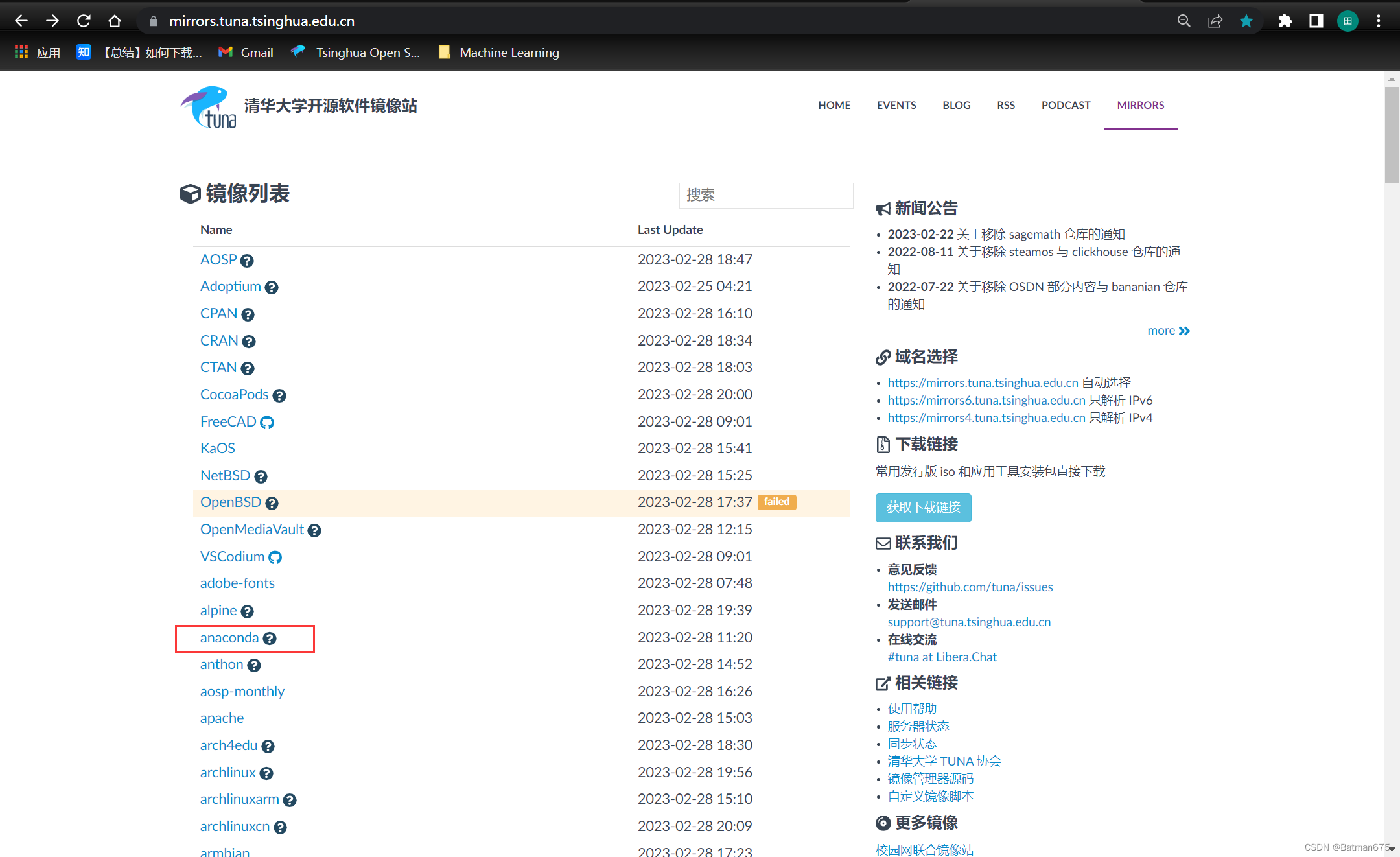Click the TUNA logo
The image size is (1400, 857).
point(208,107)
